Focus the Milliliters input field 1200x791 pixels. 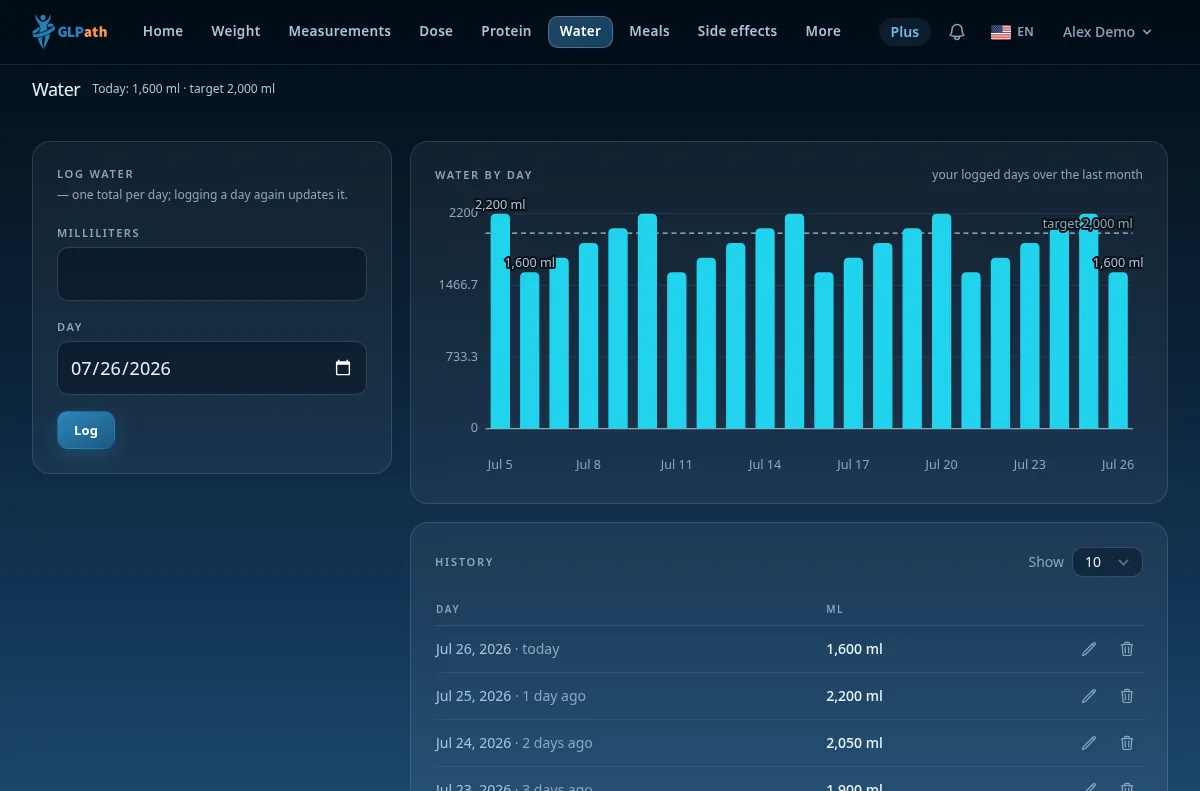point(212,274)
